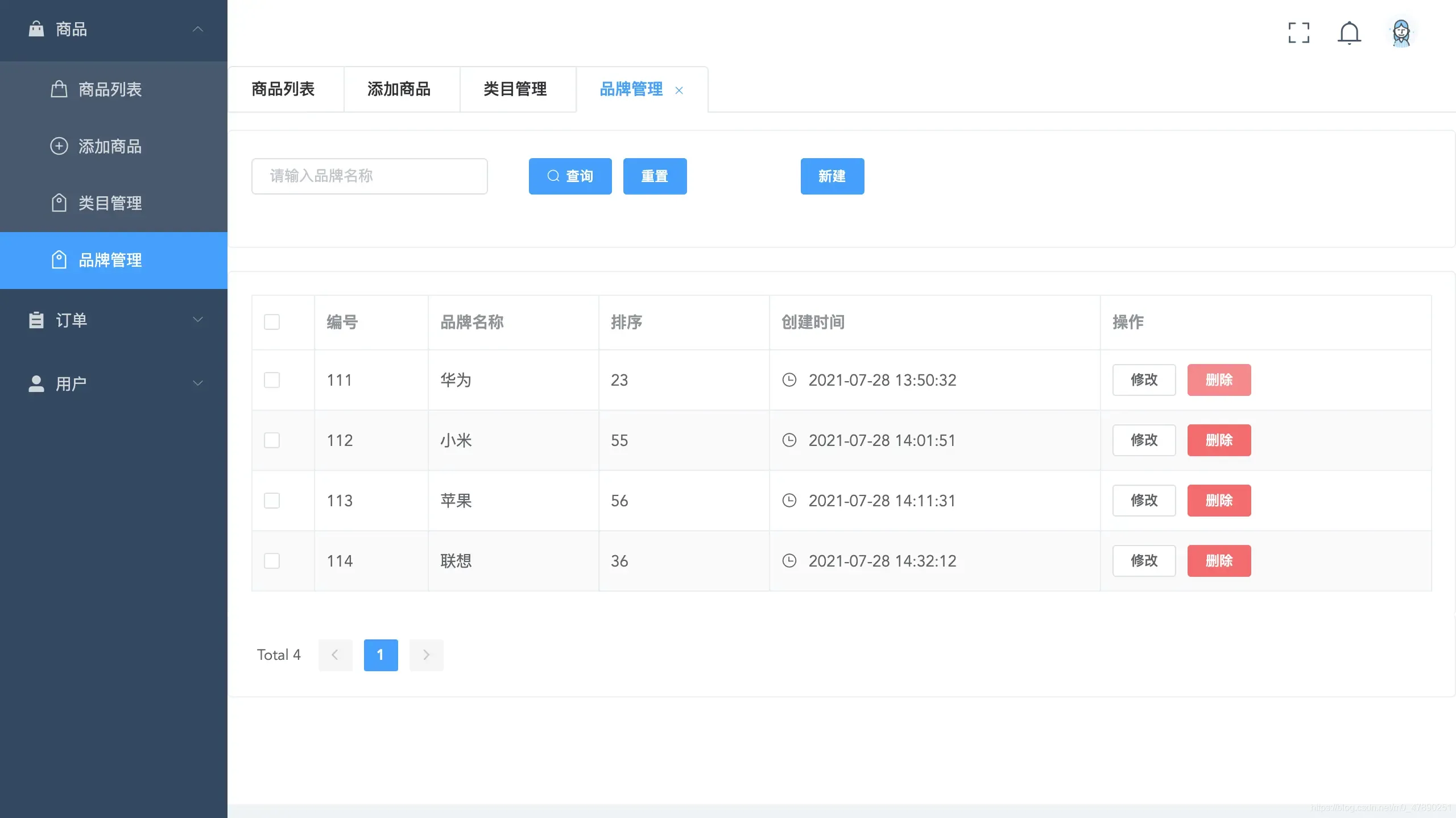Viewport: 1456px width, 818px height.
Task: Click the 品牌管理 tag icon in sidebar
Action: [59, 260]
